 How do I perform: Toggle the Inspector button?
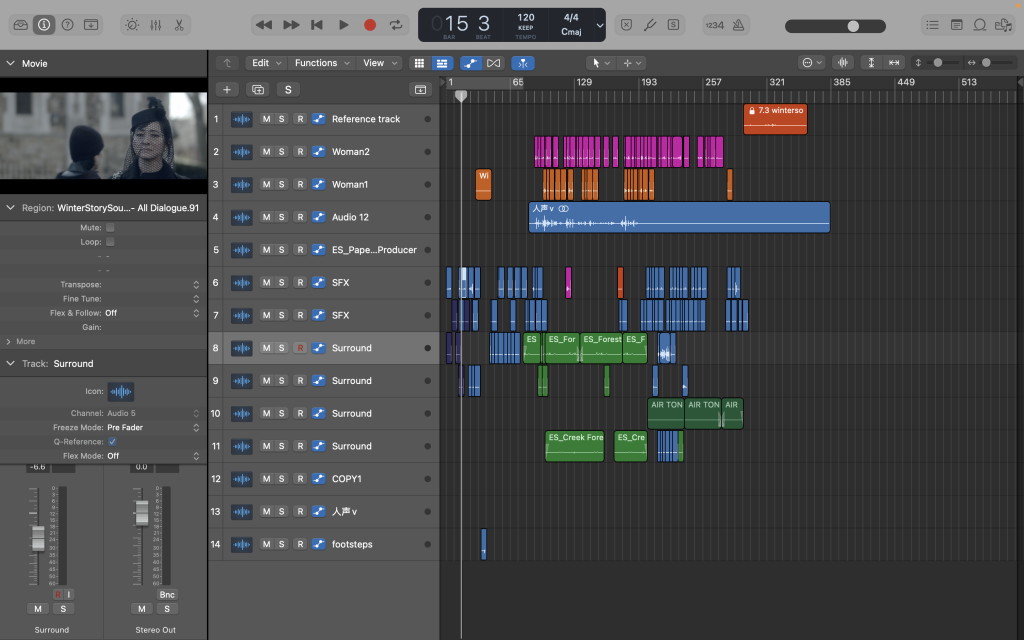(44, 25)
